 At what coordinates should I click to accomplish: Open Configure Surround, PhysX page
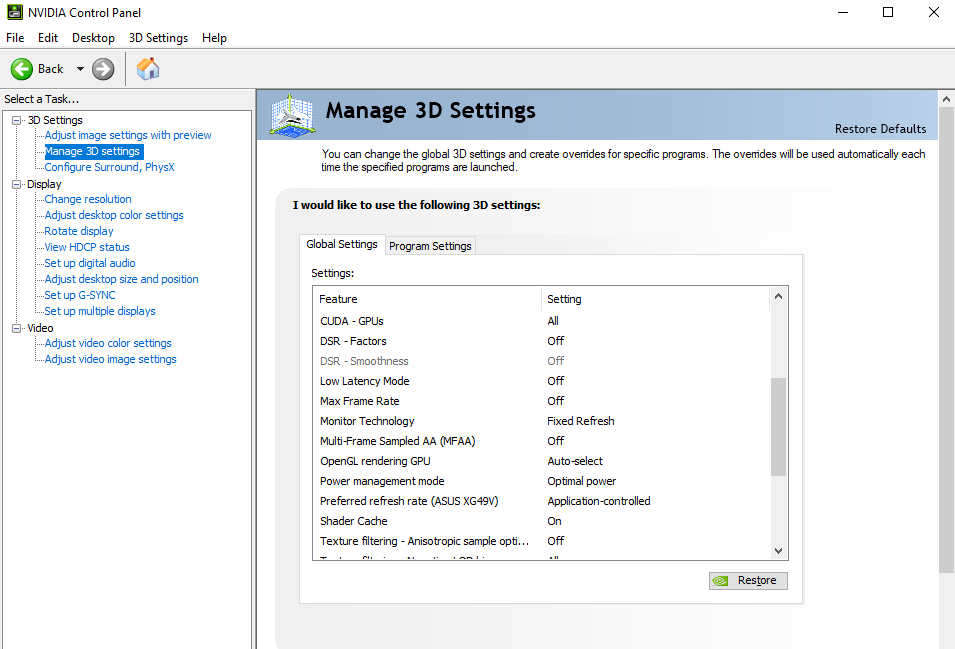[109, 167]
